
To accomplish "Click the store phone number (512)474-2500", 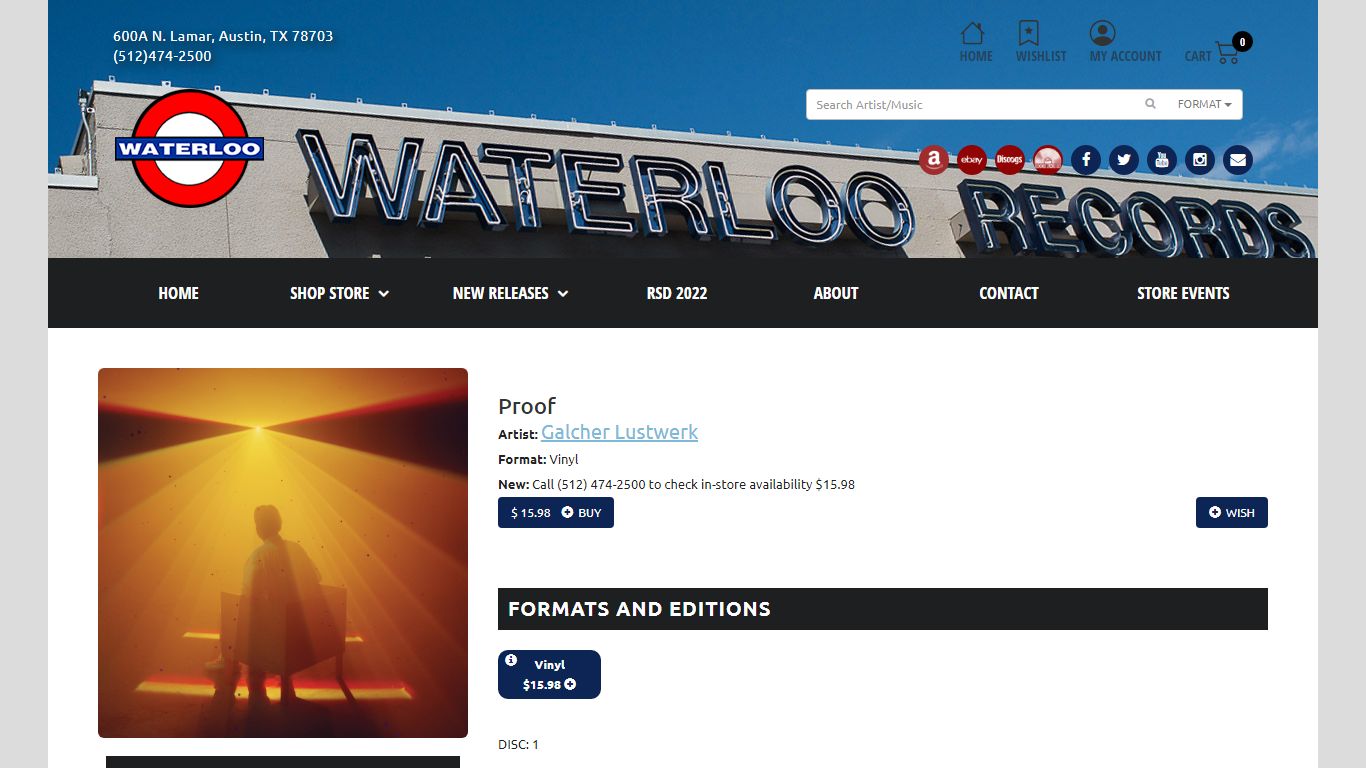I will tap(162, 56).
